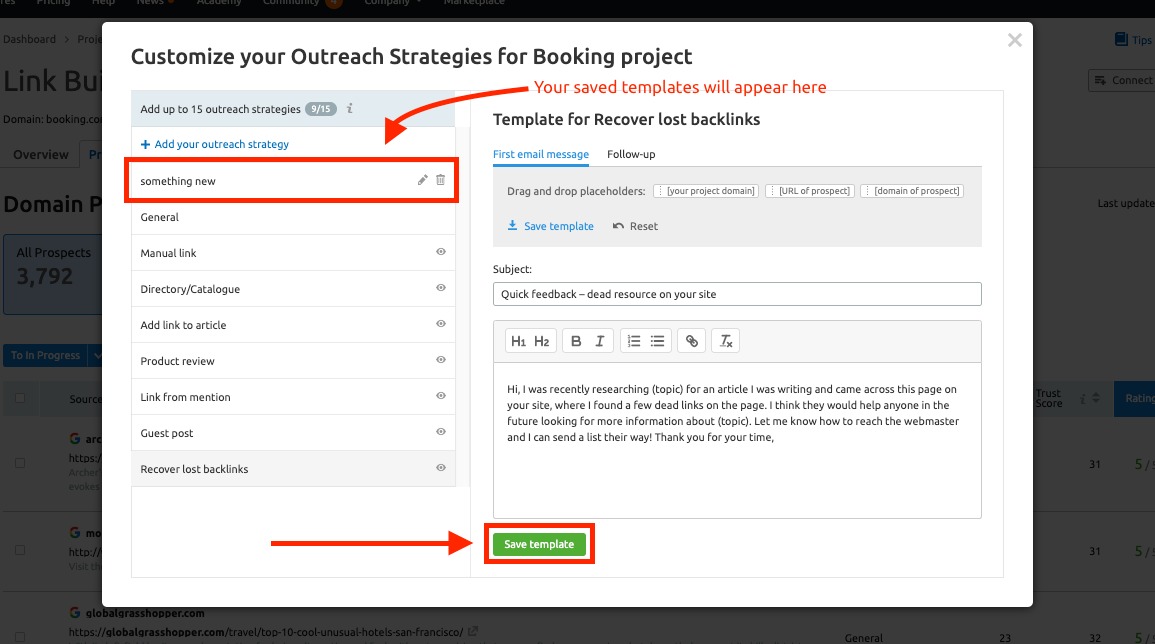The width and height of the screenshot is (1155, 644).
Task: Toggle italic text formatting
Action: [x=600, y=341]
